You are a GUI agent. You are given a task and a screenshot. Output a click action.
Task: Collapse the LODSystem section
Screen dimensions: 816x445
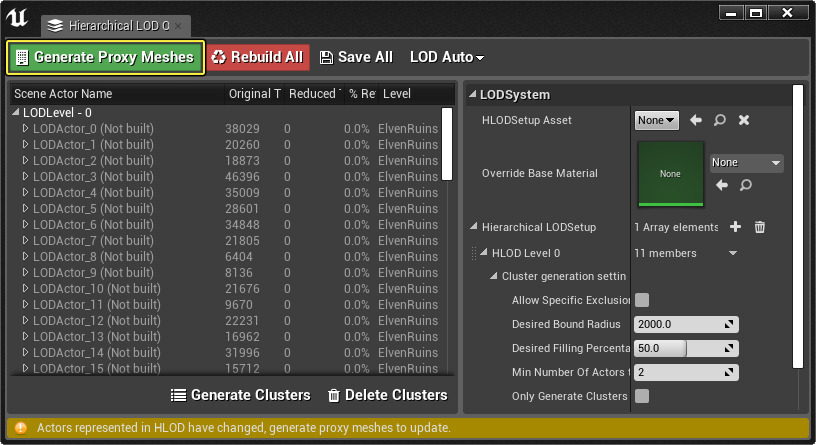473,94
